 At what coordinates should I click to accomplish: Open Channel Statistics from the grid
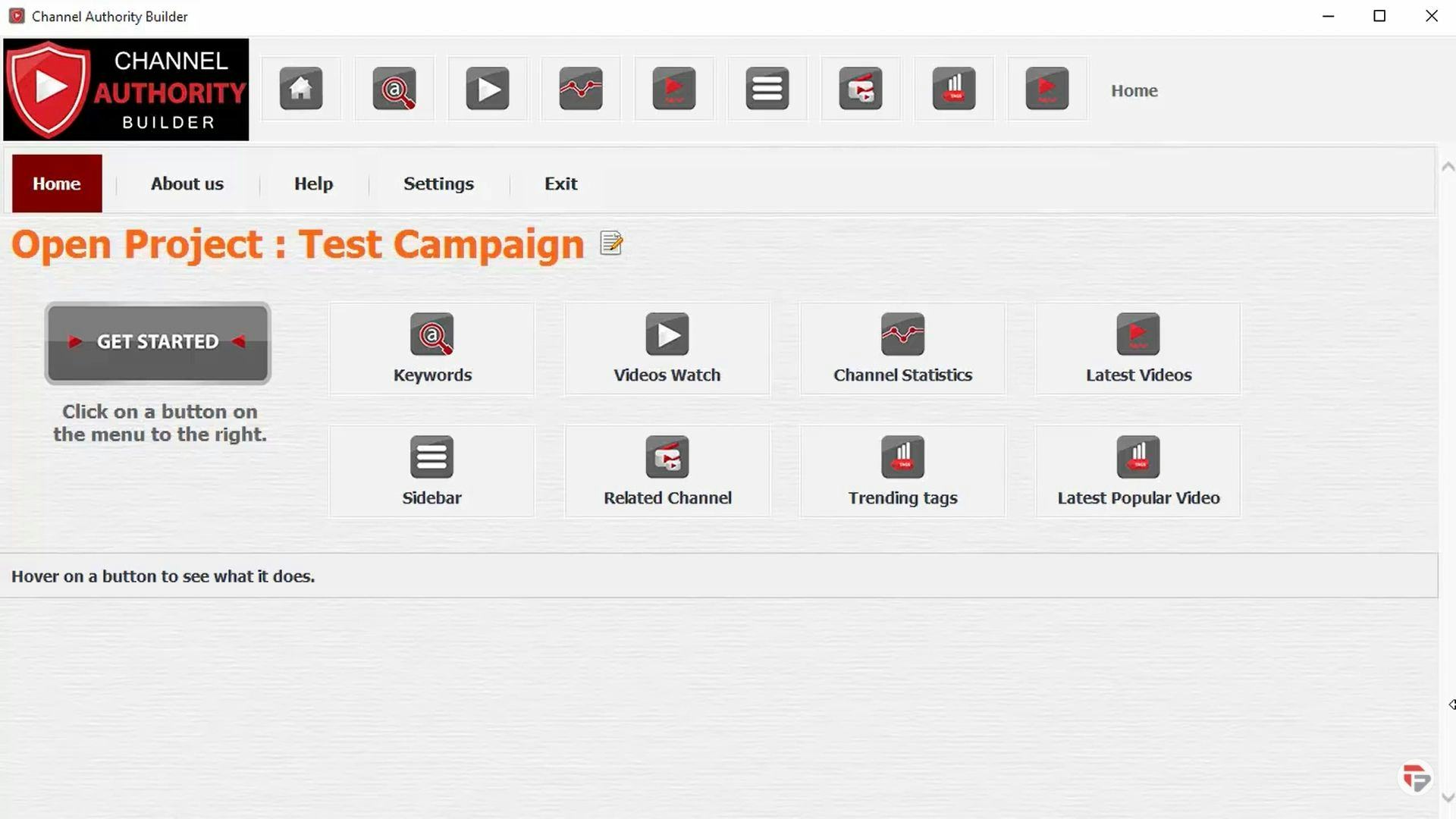point(902,349)
